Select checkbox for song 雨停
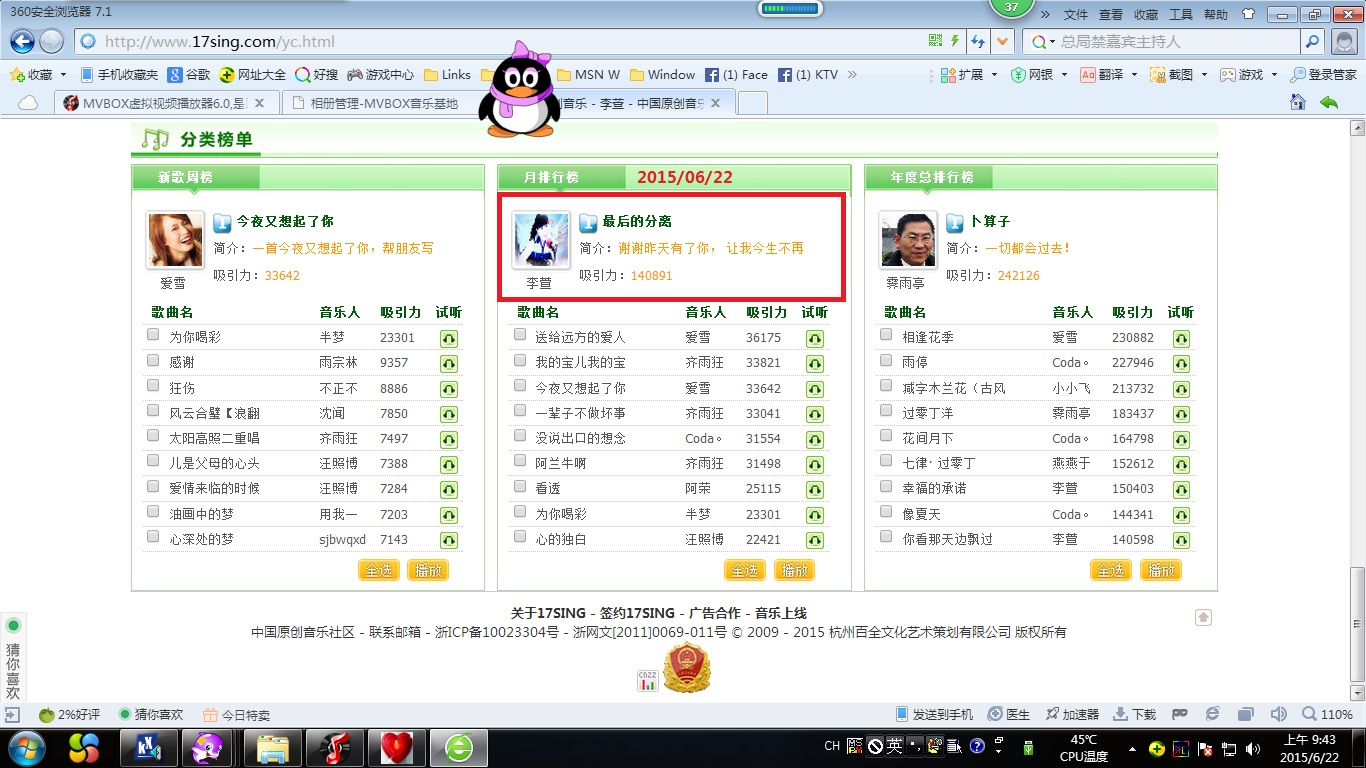Viewport: 1366px width, 768px height. click(886, 360)
